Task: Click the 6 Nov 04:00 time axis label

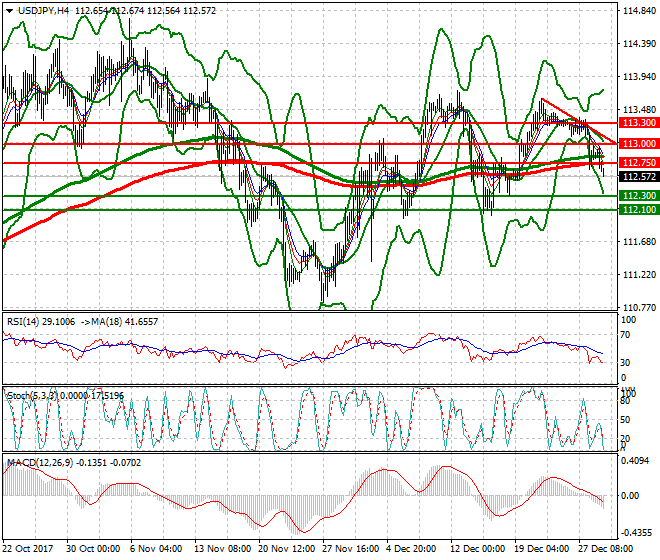Action: 156,549
